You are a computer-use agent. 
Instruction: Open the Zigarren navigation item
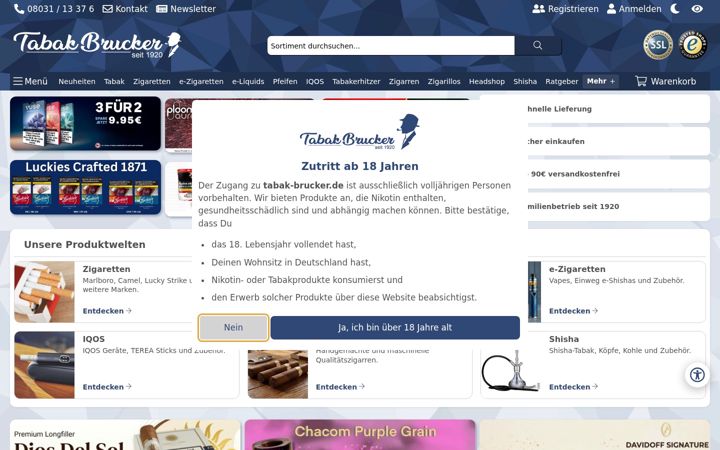(404, 81)
